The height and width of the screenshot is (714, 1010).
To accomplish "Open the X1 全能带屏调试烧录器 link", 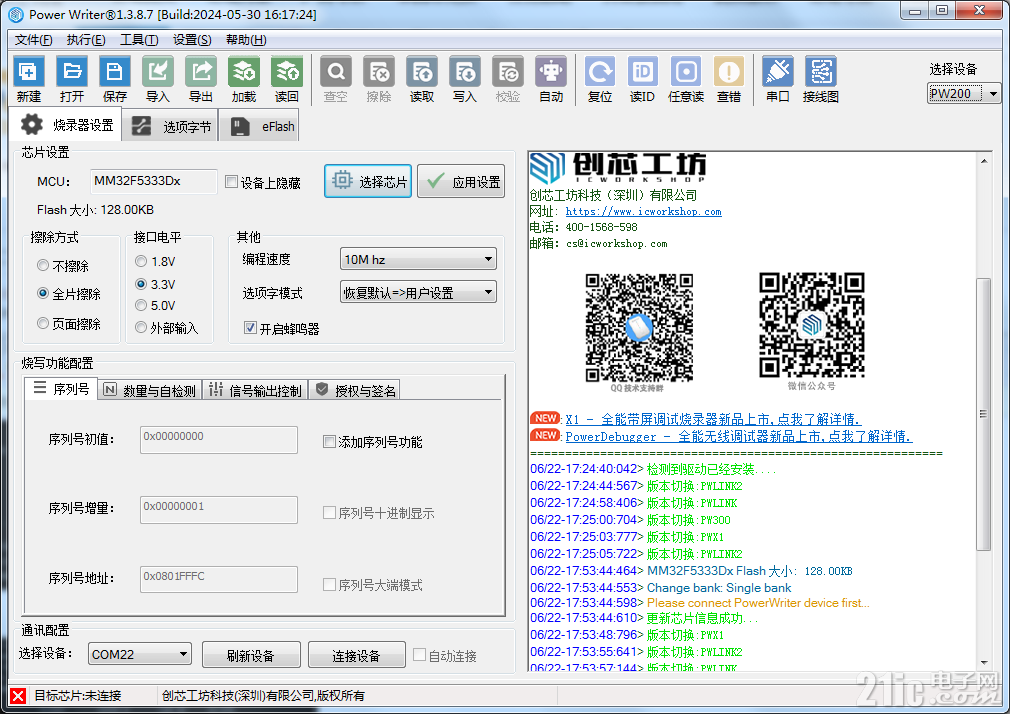I will coord(713,420).
